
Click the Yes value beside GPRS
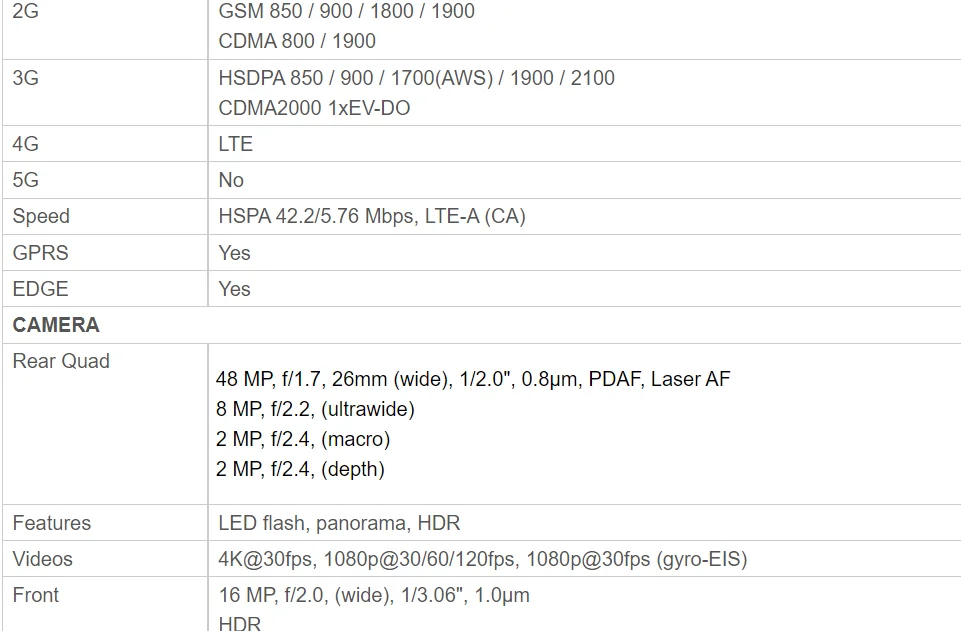[234, 252]
